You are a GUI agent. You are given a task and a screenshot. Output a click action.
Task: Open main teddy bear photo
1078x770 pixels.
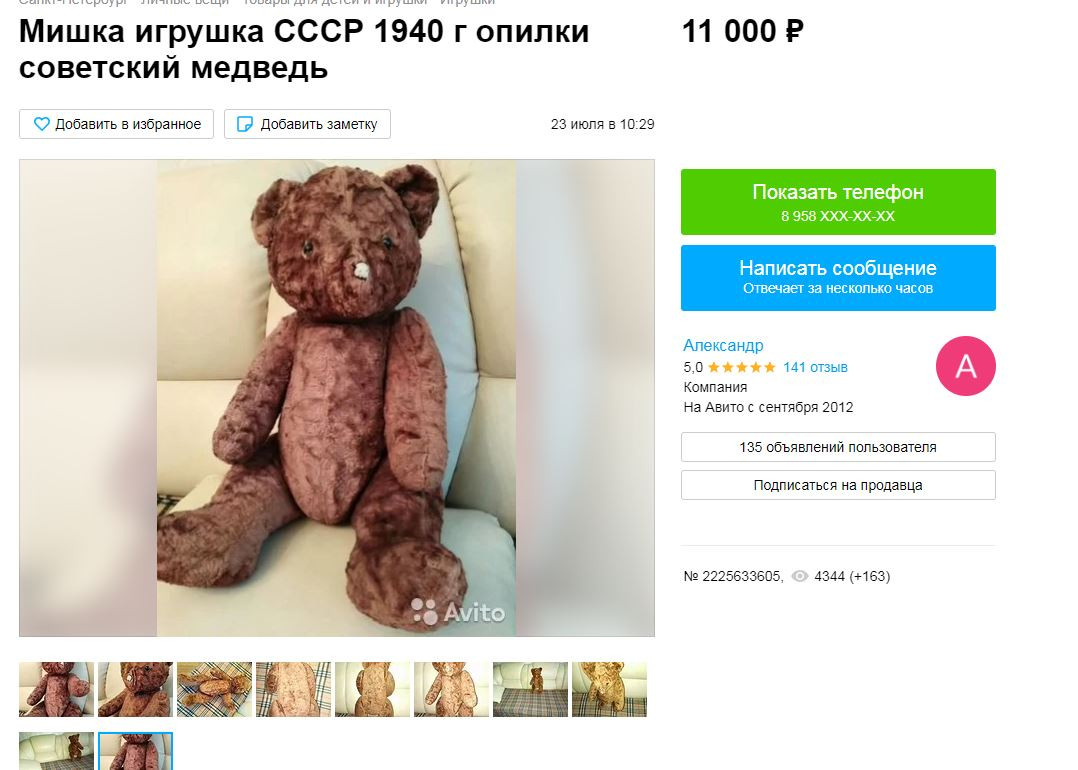[x=337, y=398]
